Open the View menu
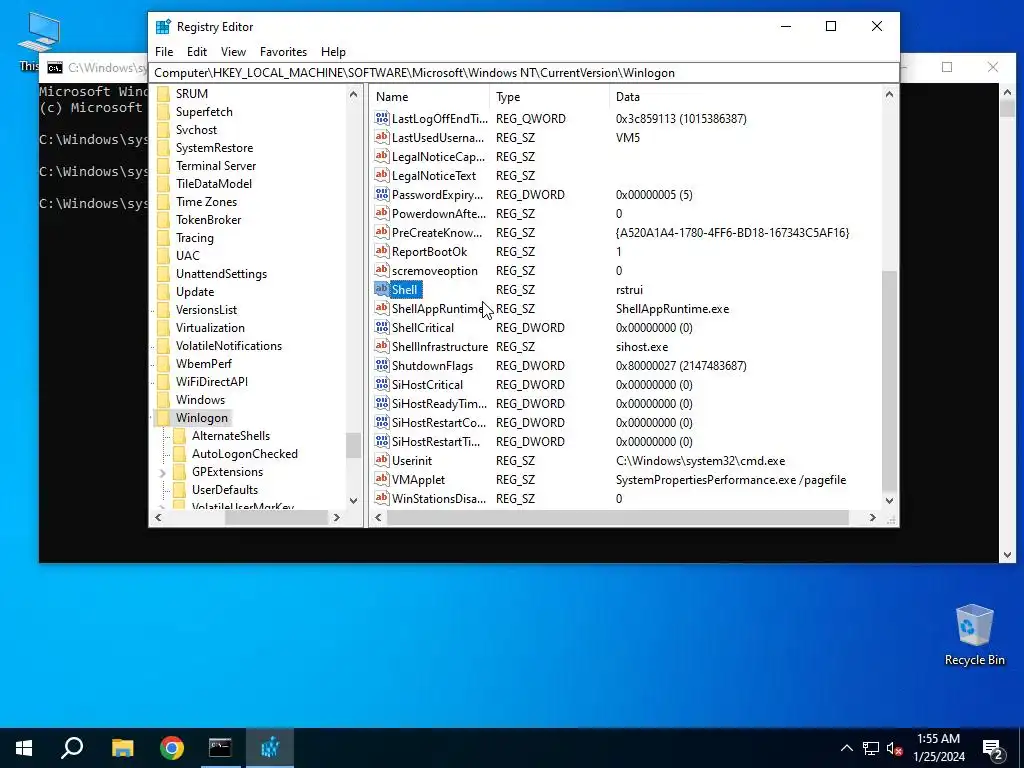The width and height of the screenshot is (1024, 768). [233, 52]
